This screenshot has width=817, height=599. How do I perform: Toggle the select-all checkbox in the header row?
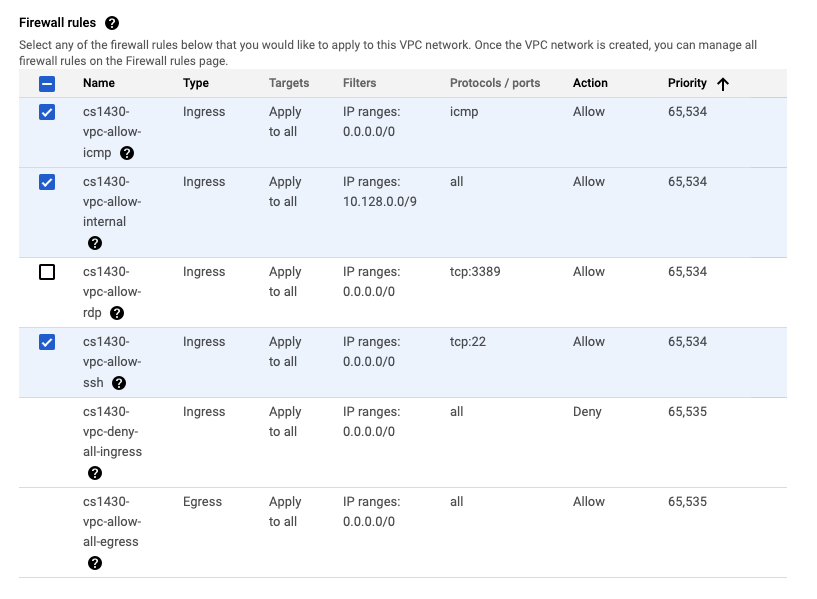(x=46, y=84)
